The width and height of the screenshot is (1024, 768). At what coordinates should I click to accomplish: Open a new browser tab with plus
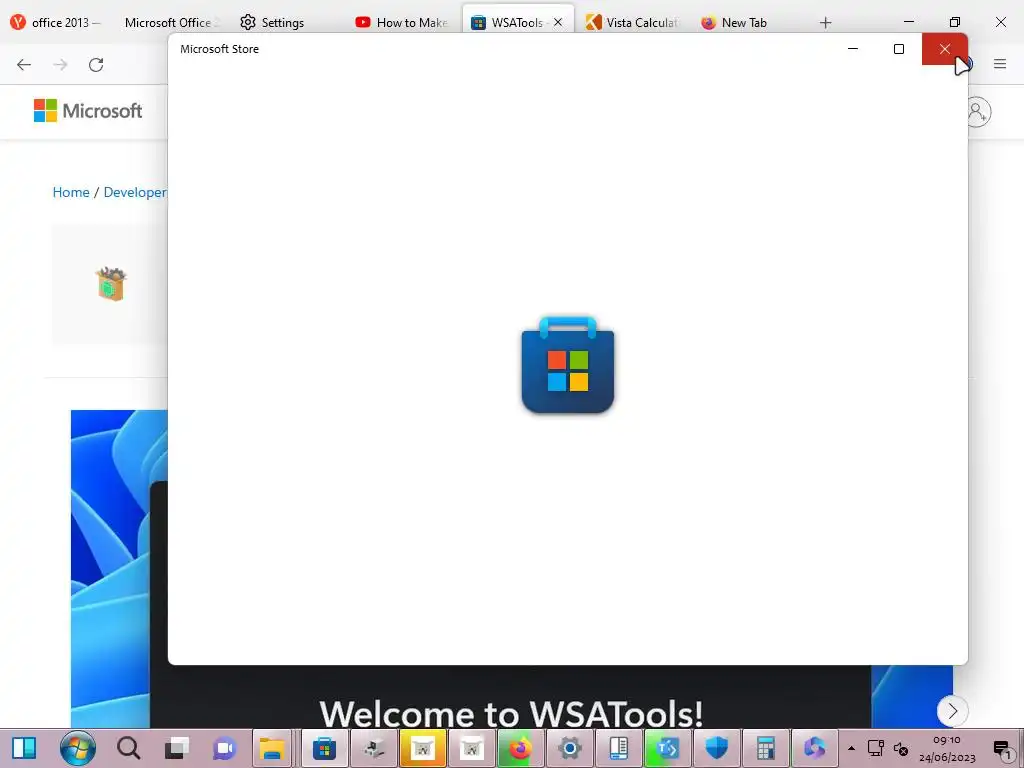pyautogui.click(x=825, y=23)
